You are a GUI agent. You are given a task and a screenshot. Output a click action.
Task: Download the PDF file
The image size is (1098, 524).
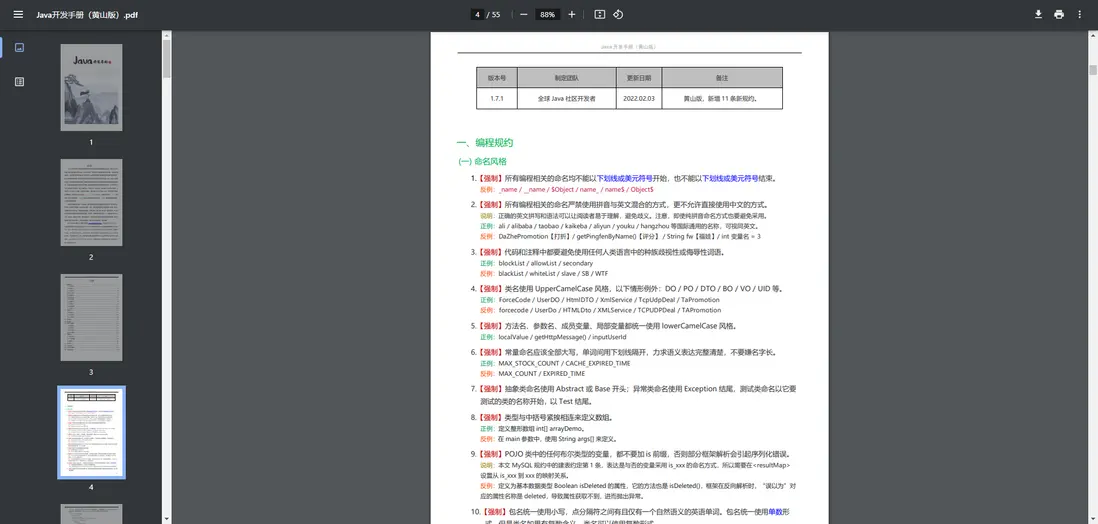tap(1038, 14)
